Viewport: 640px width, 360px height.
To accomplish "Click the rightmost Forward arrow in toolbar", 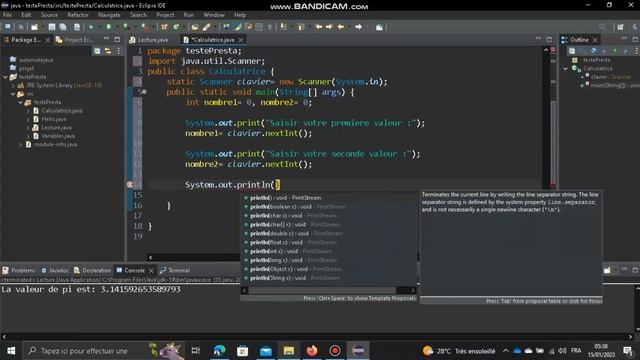I will tap(358, 27).
